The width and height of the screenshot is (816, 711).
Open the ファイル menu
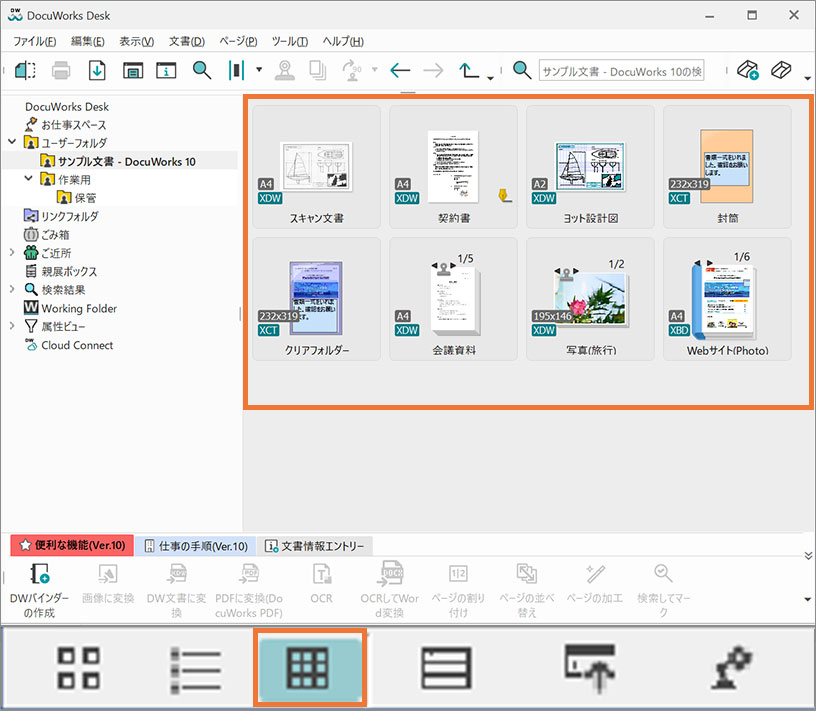[34, 41]
